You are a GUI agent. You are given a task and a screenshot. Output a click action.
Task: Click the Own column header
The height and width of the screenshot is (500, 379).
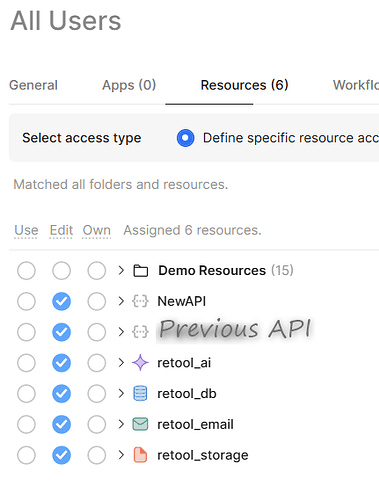[x=97, y=230]
